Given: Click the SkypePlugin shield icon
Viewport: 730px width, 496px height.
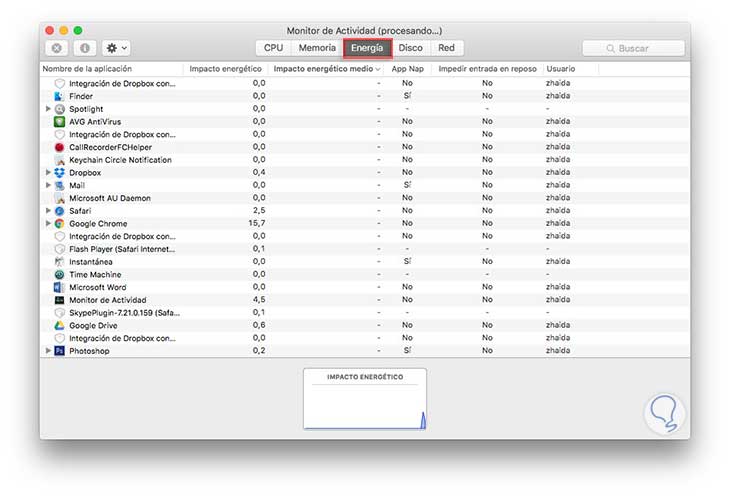Looking at the screenshot, I should (x=59, y=313).
